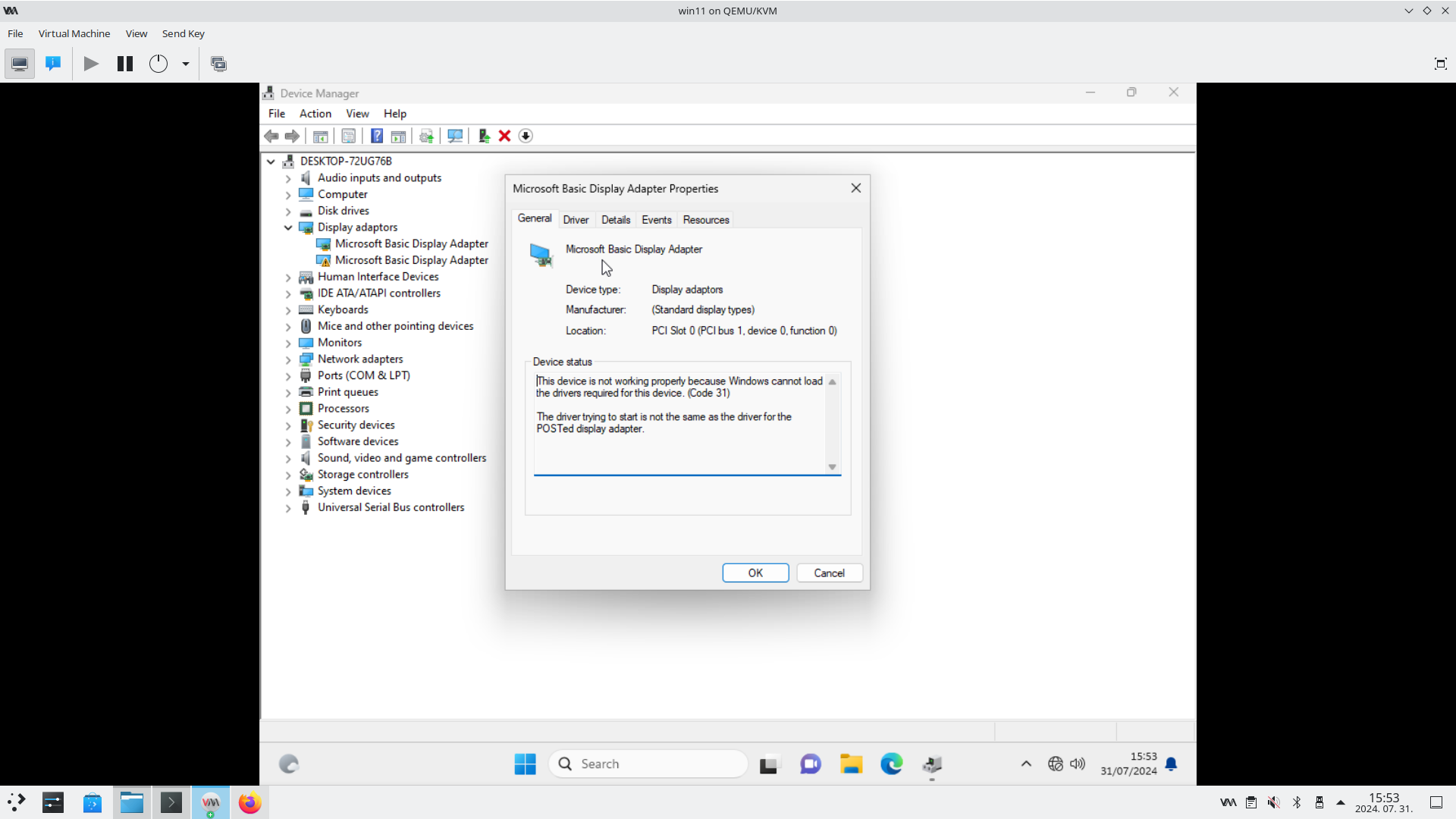This screenshot has height=819, width=1456.
Task: Open the Device Manager Help menu
Action: pos(395,114)
